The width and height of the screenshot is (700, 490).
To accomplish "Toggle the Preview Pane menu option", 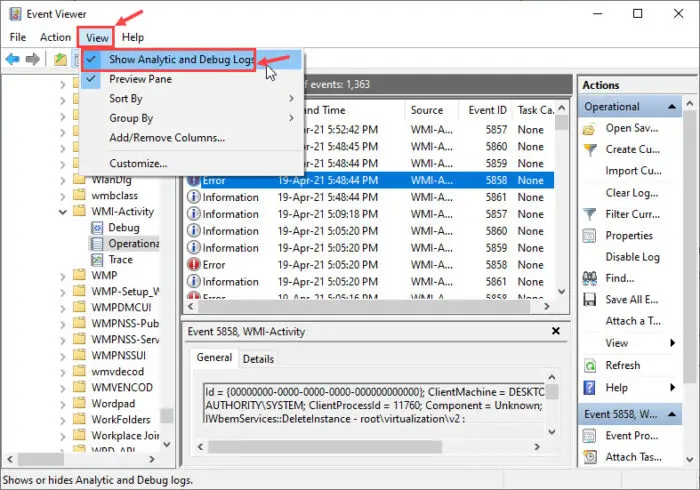I will tap(192, 79).
